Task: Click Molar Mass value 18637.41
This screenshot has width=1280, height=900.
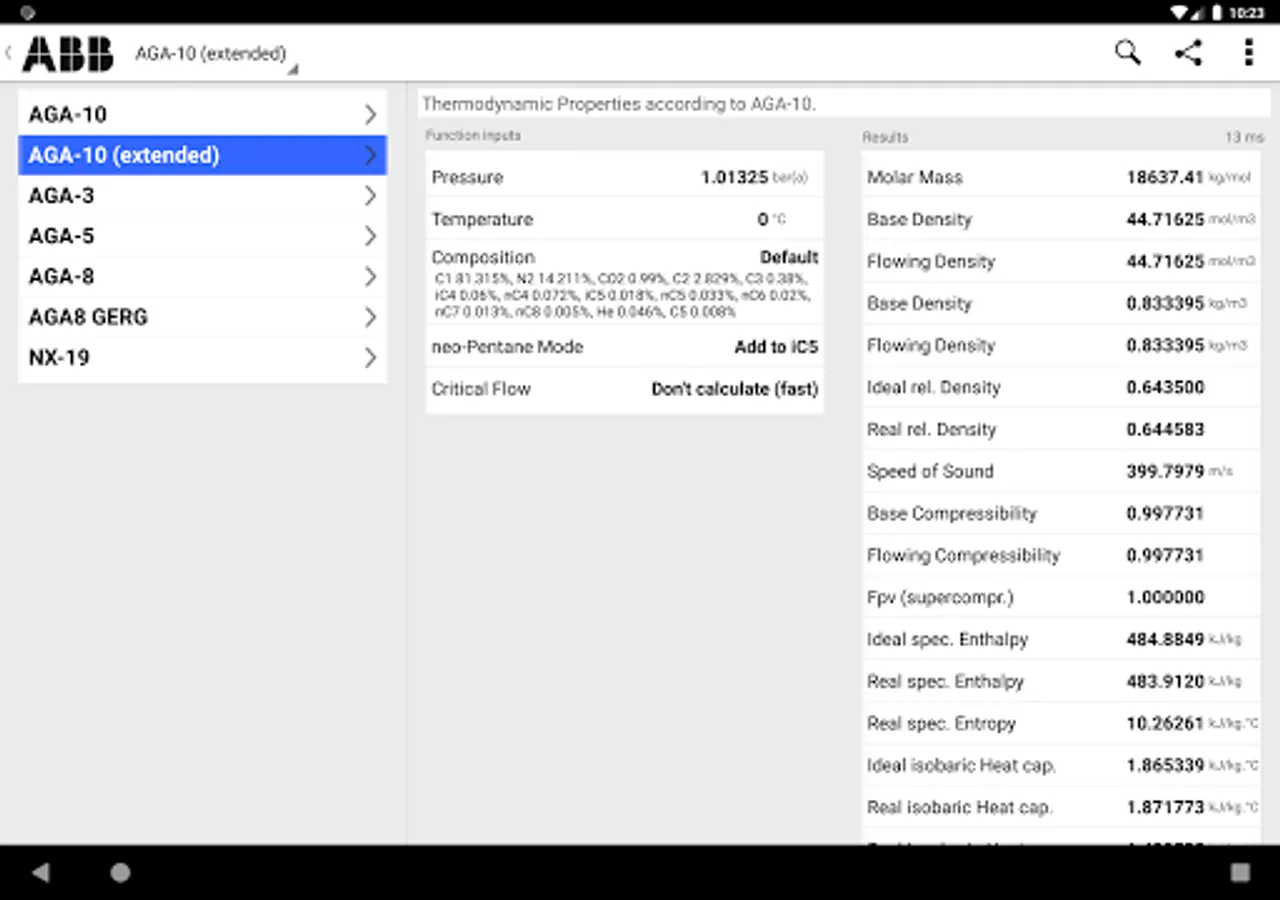Action: 1164,177
